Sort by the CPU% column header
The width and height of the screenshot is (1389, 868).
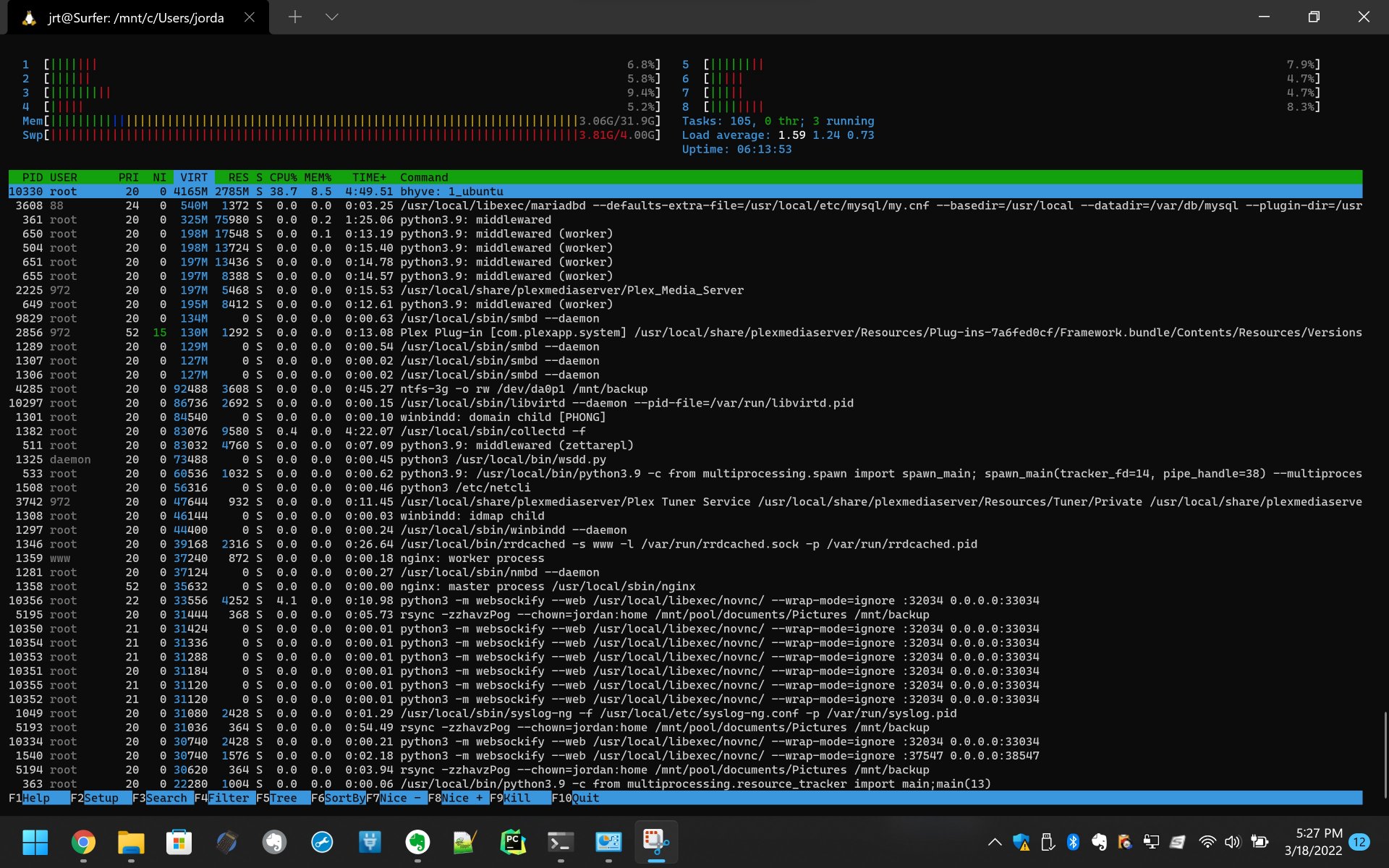tap(284, 177)
